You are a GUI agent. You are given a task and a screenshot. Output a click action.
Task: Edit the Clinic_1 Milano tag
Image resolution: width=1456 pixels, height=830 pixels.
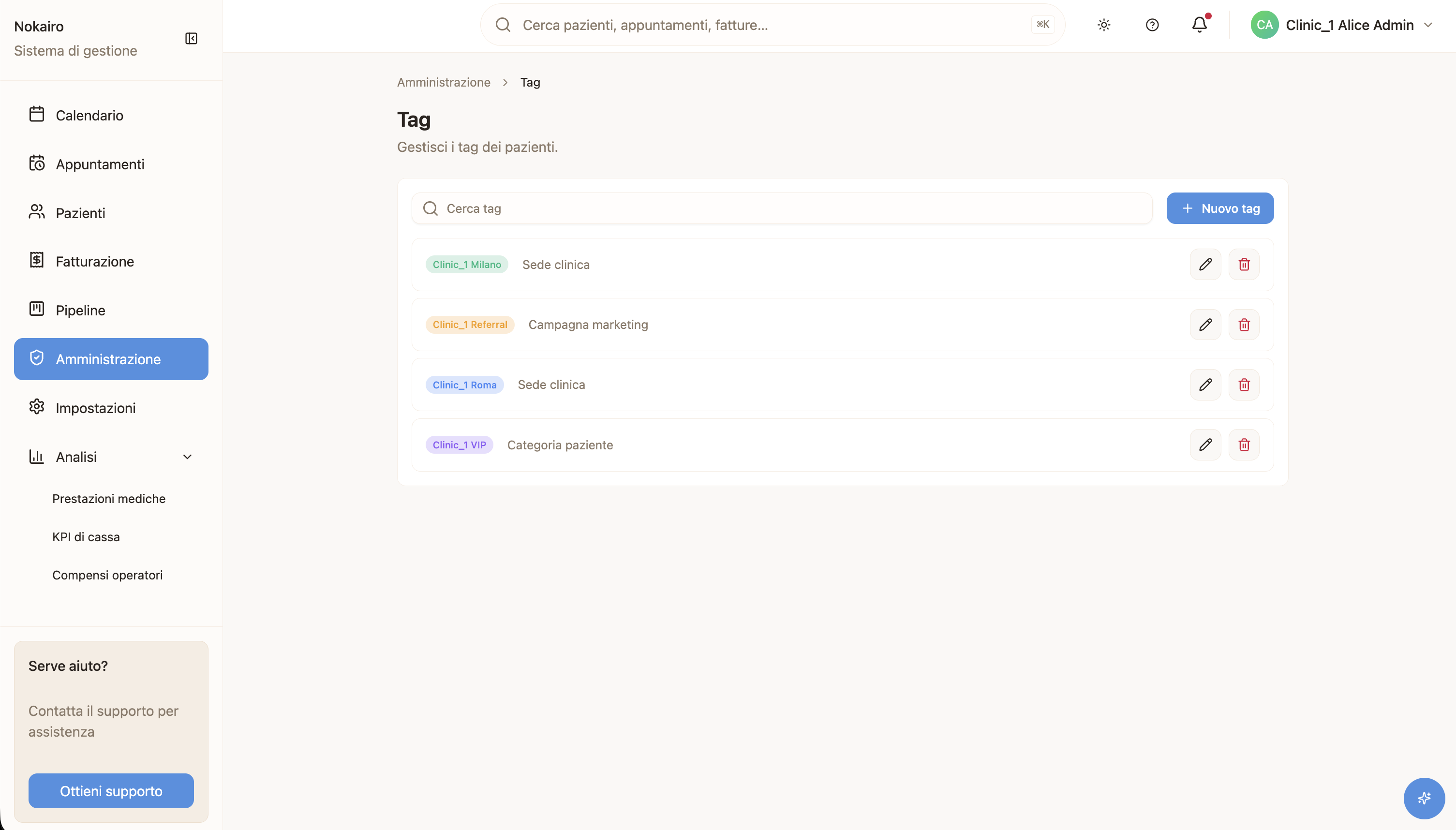coord(1205,265)
